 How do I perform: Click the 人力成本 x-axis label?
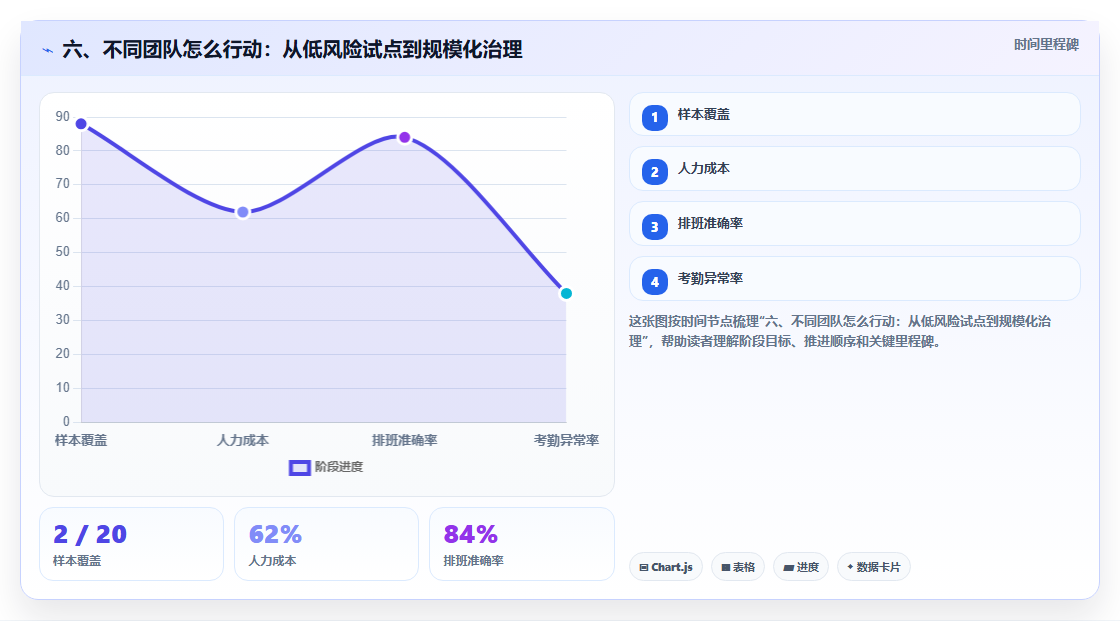[x=243, y=441]
